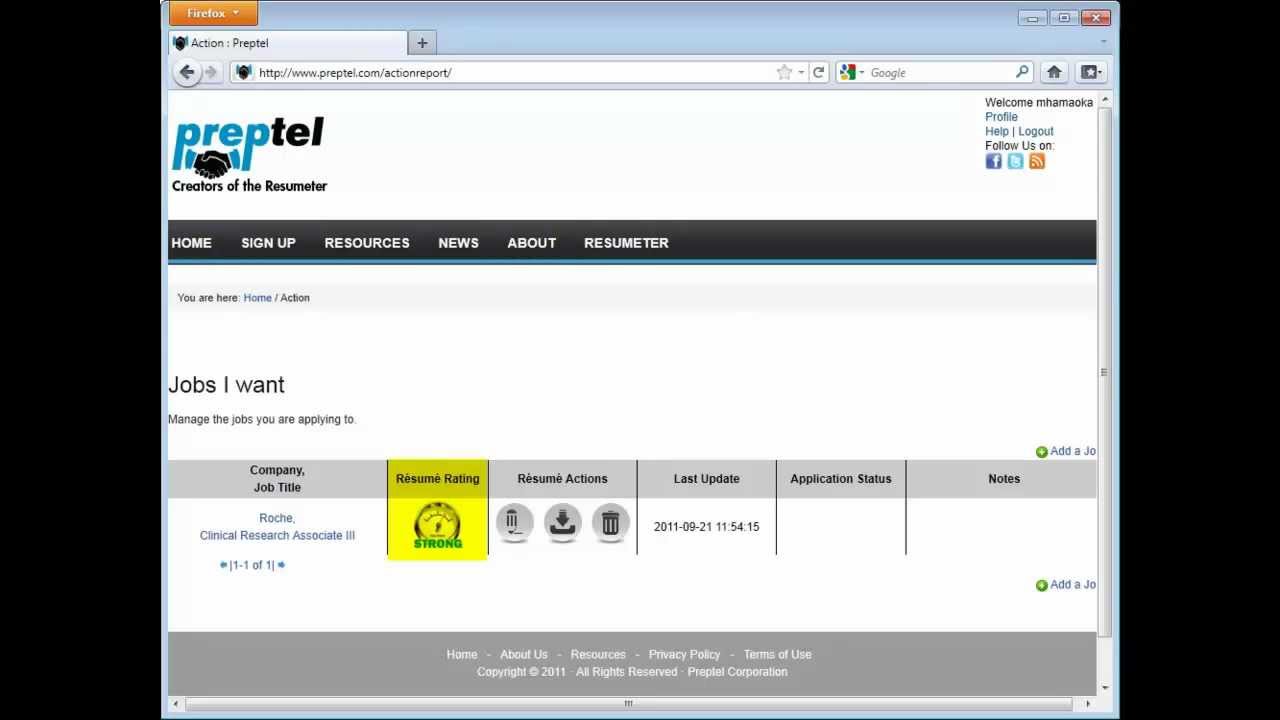Click the vertical scrollbar thumb
The height and width of the screenshot is (720, 1280).
point(1104,371)
